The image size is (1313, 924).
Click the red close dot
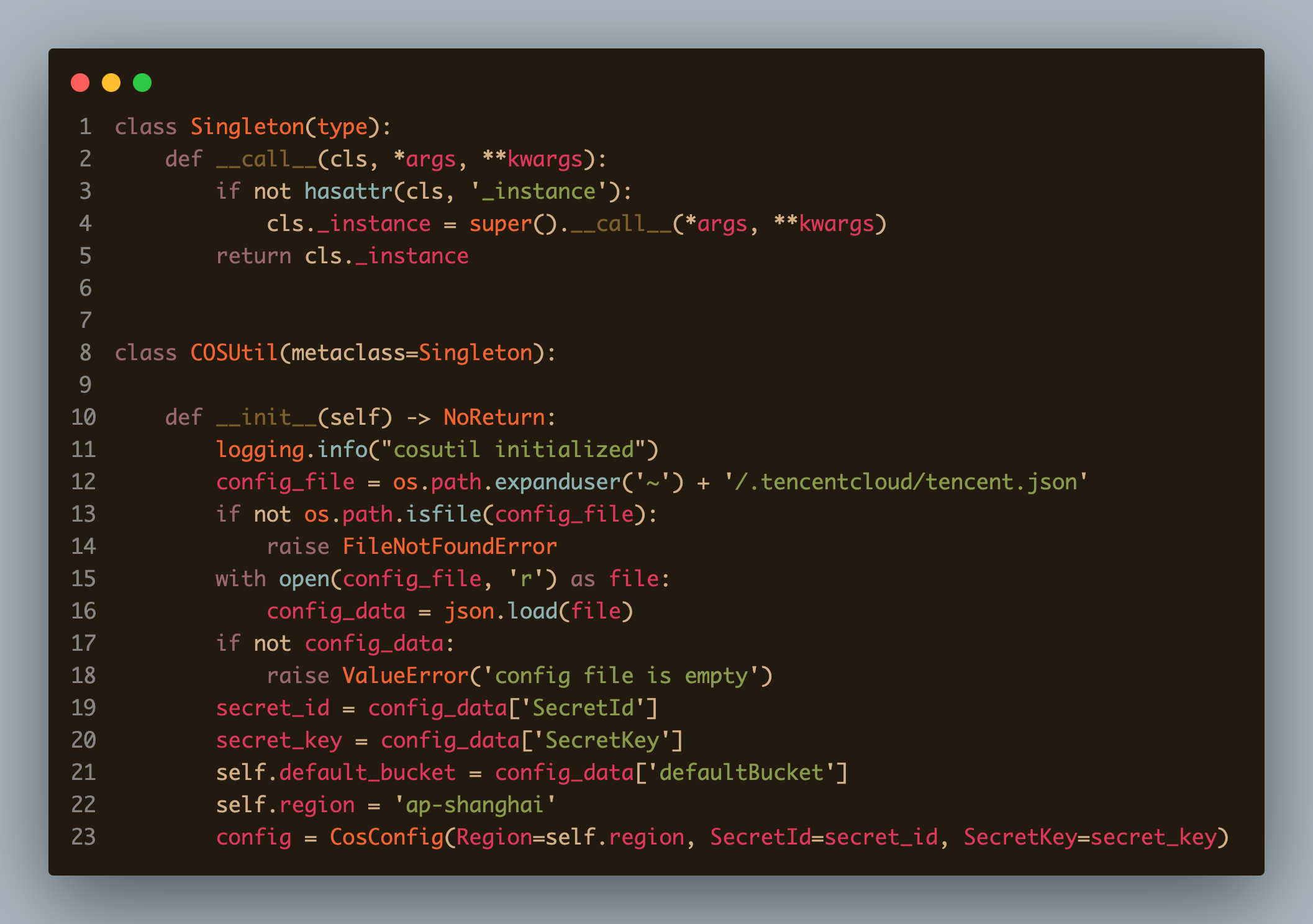[80, 83]
